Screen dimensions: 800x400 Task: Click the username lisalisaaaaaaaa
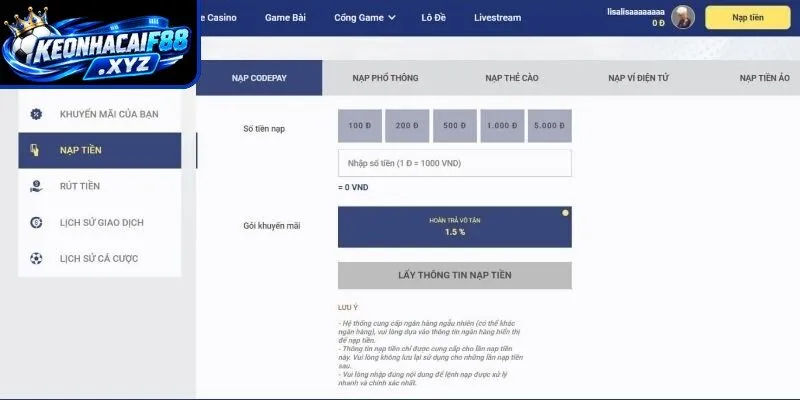(636, 12)
